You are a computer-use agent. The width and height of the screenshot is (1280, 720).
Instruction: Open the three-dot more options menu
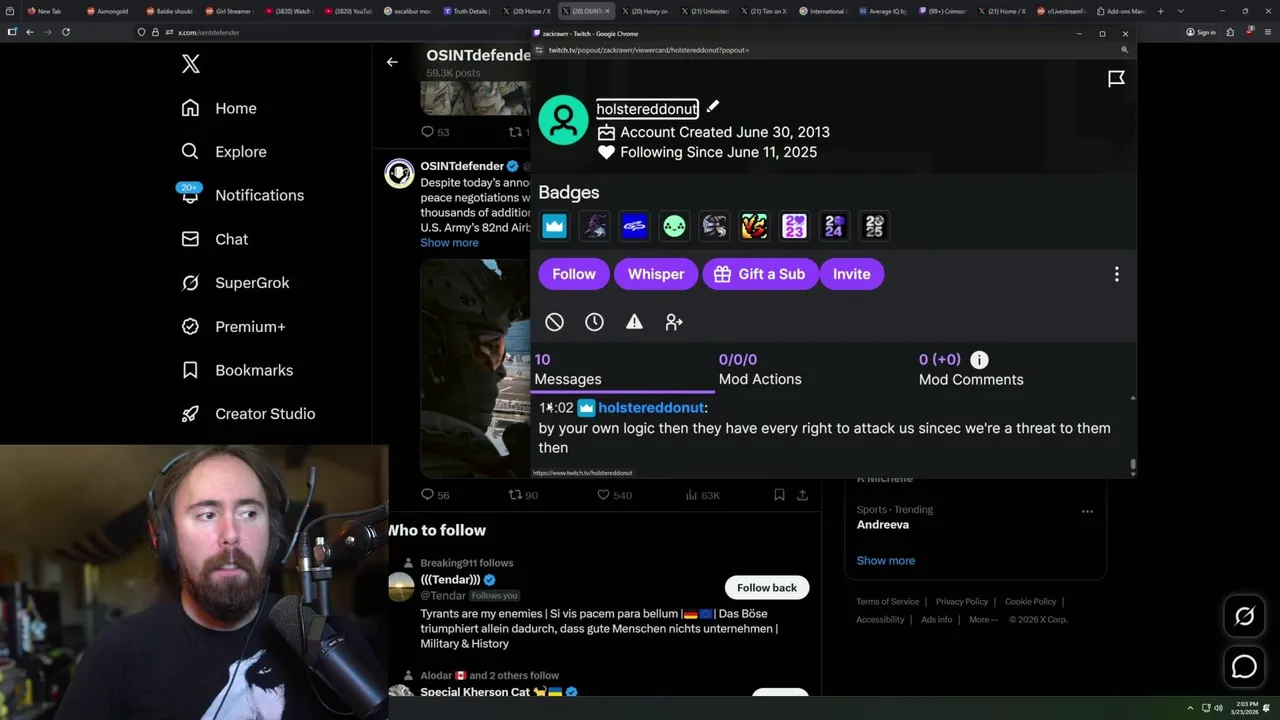coord(1117,274)
